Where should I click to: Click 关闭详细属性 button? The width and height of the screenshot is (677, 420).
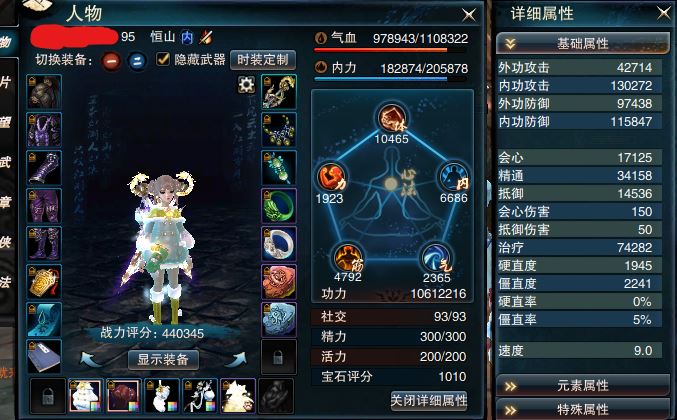coord(429,401)
